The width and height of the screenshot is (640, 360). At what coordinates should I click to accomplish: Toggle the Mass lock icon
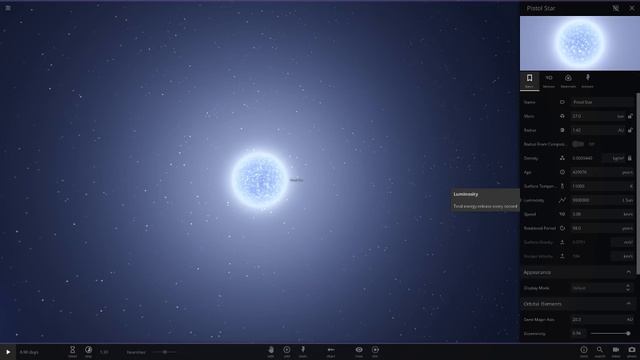630,116
